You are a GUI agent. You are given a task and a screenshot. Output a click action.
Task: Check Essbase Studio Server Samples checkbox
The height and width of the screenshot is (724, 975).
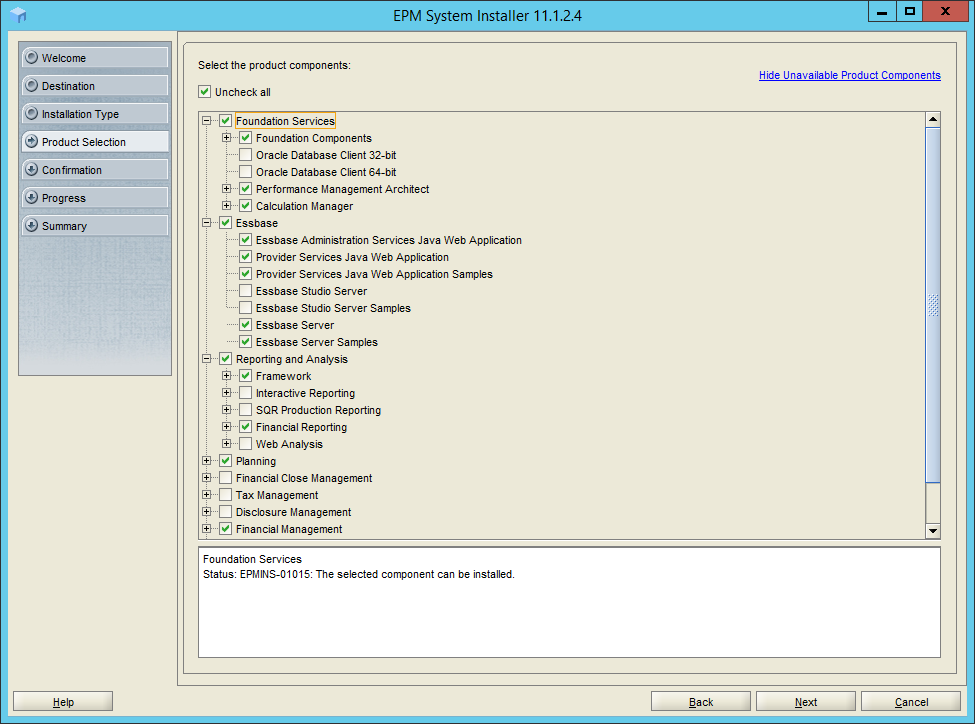click(246, 308)
